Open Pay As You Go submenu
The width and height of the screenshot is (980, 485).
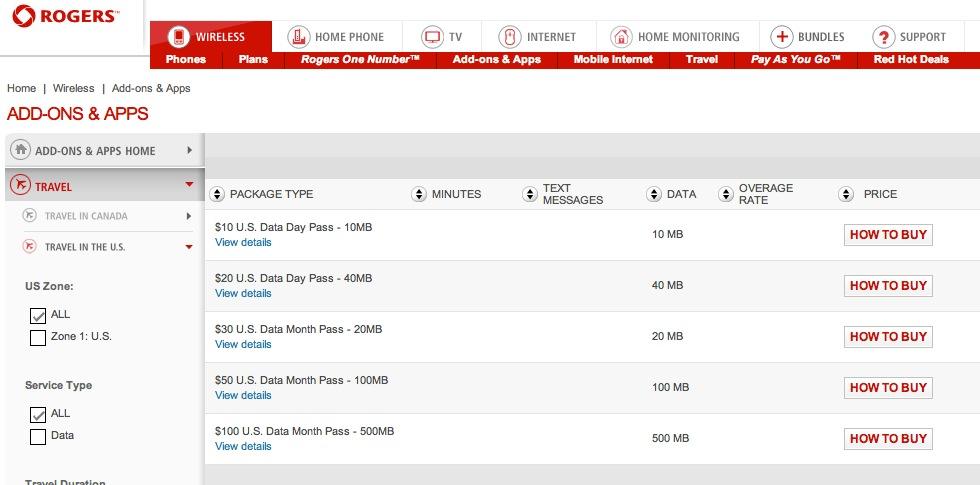point(795,59)
